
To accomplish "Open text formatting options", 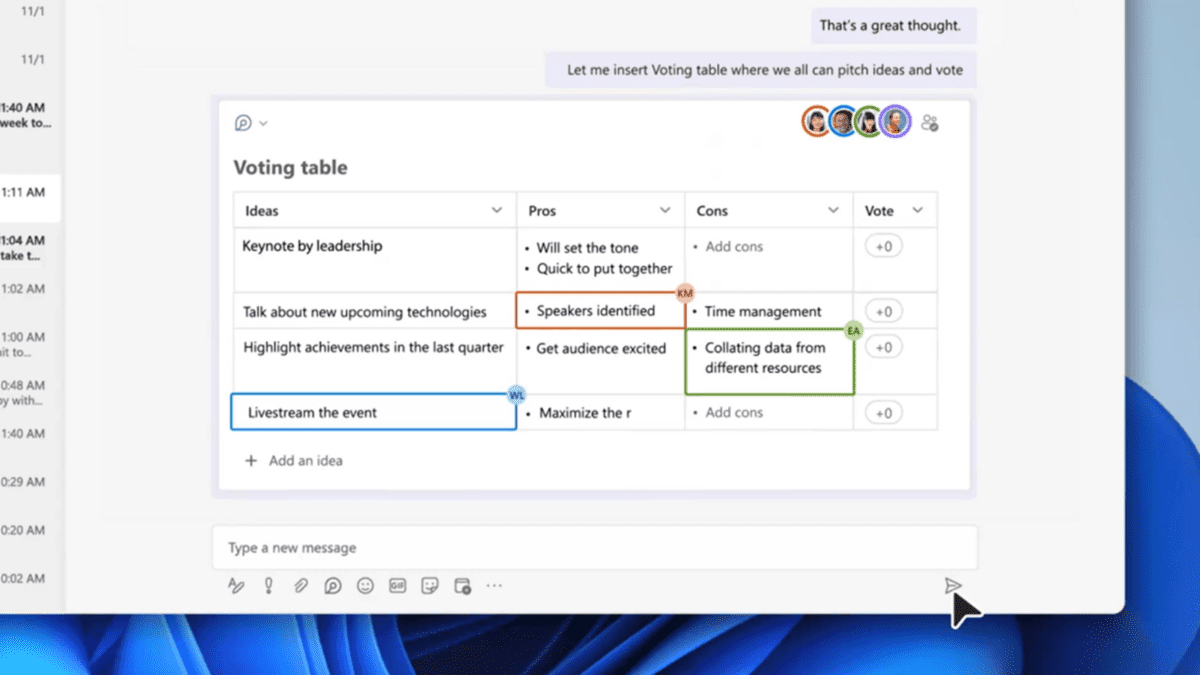I will click(236, 585).
